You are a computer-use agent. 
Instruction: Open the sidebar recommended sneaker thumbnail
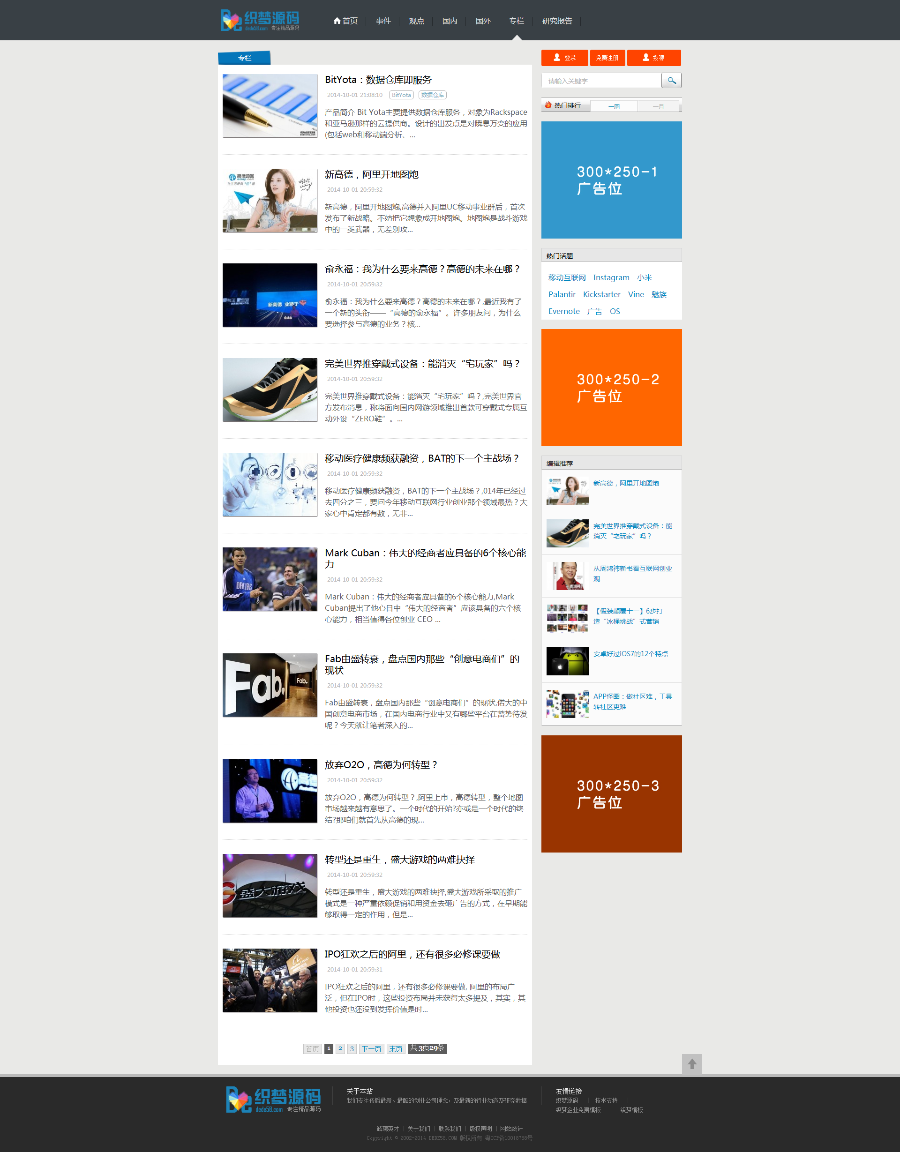click(x=567, y=533)
